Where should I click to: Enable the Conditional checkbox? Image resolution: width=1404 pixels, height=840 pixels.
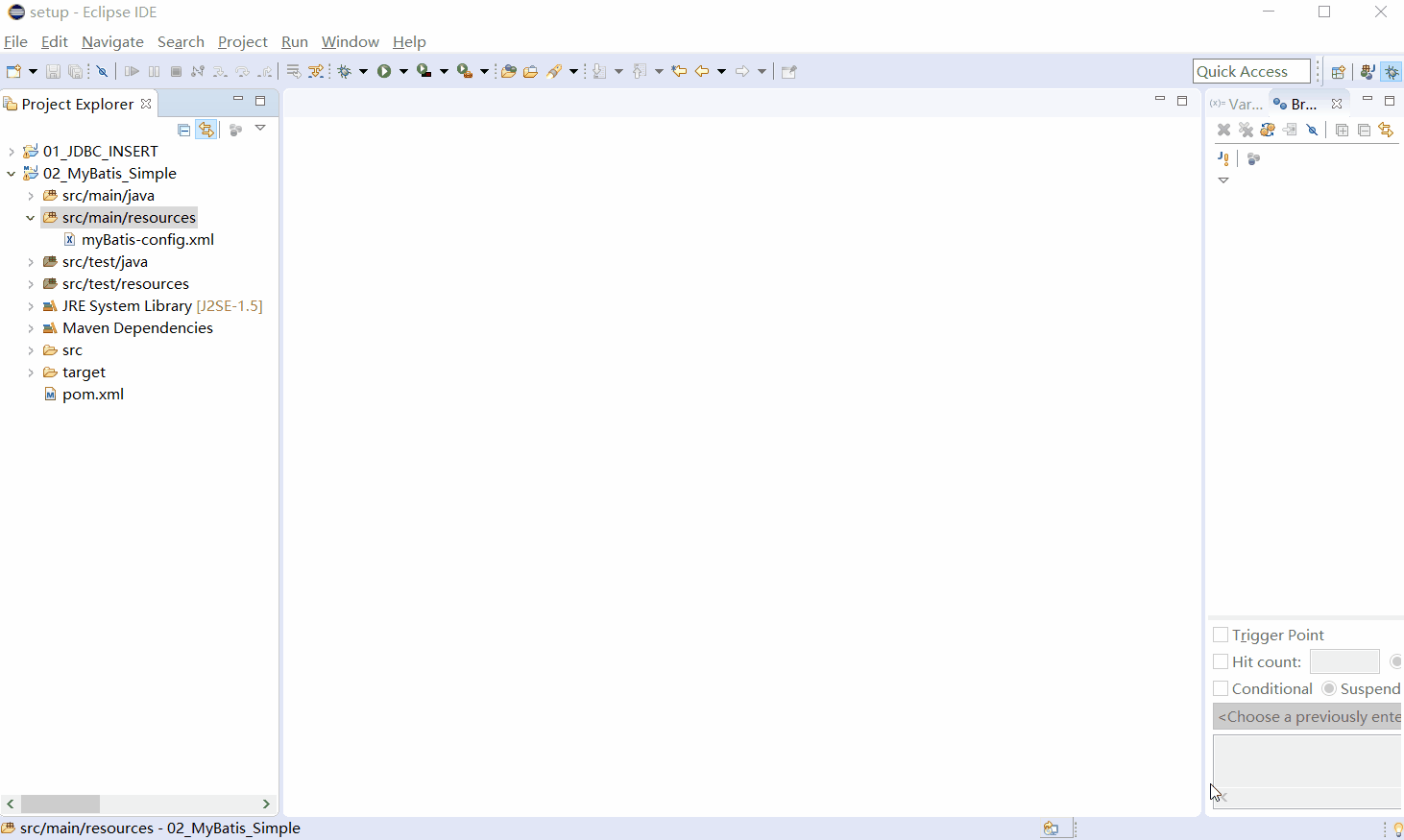tap(1221, 688)
